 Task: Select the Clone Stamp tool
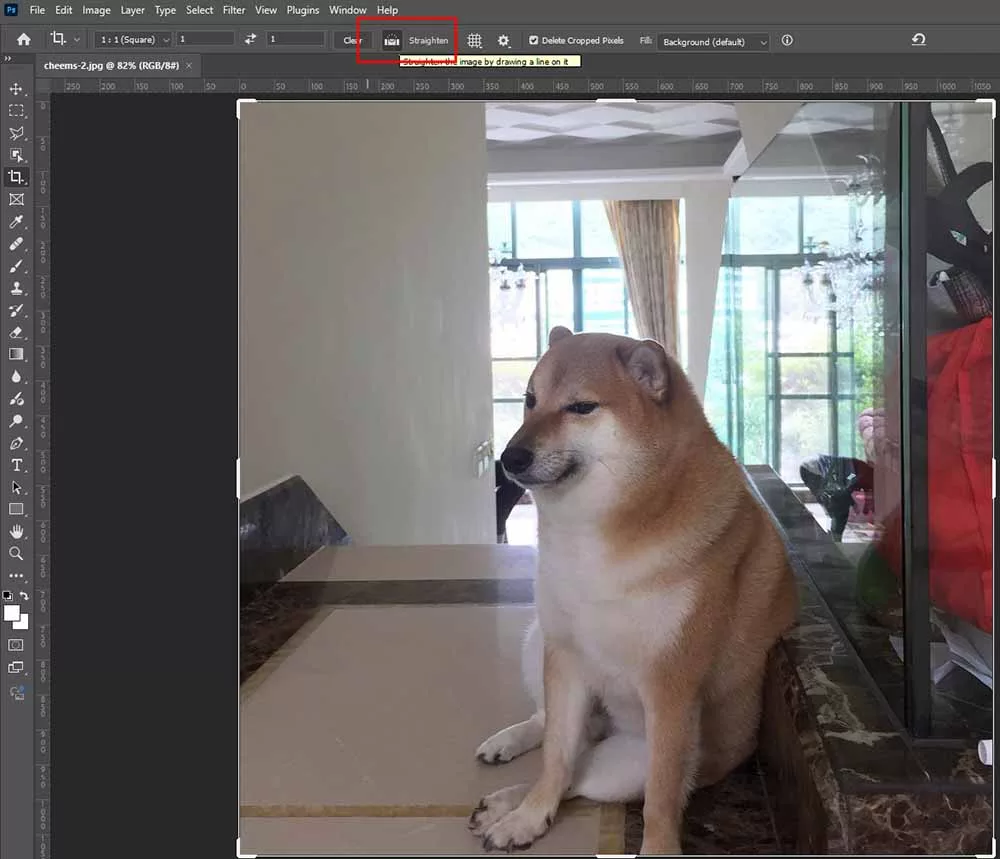tap(16, 288)
